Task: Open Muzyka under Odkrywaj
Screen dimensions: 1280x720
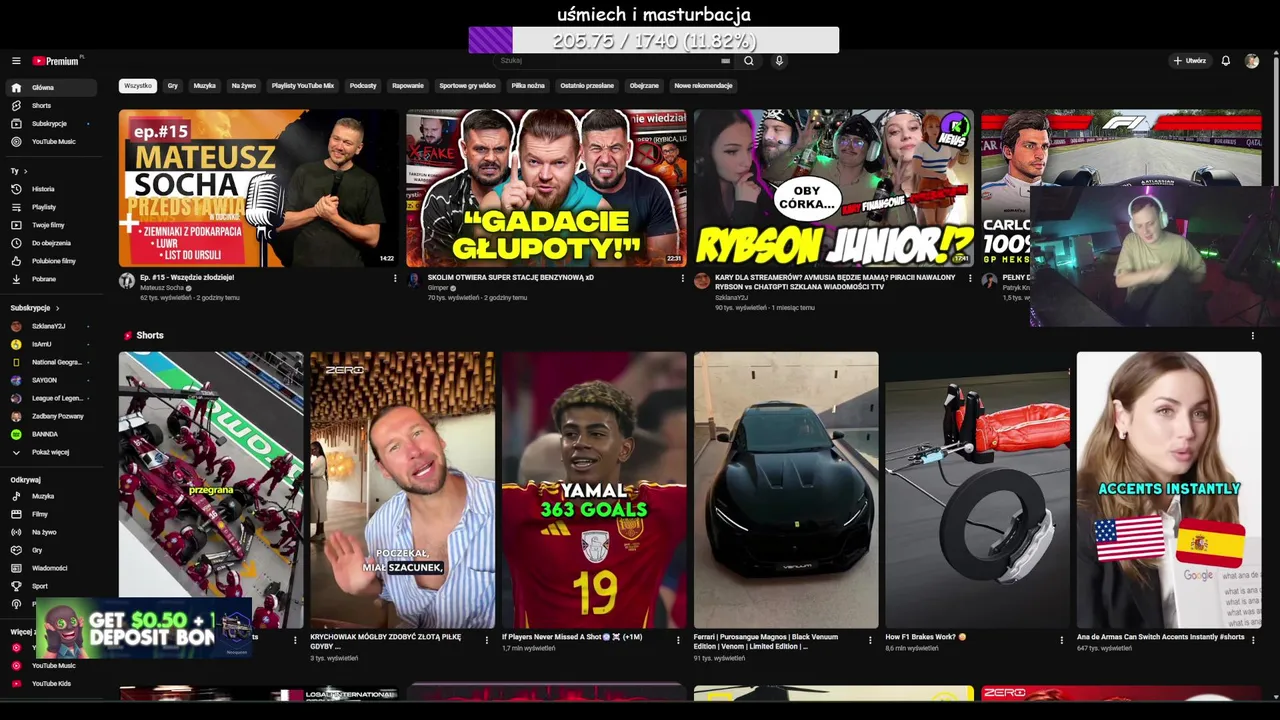Action: click(52, 496)
